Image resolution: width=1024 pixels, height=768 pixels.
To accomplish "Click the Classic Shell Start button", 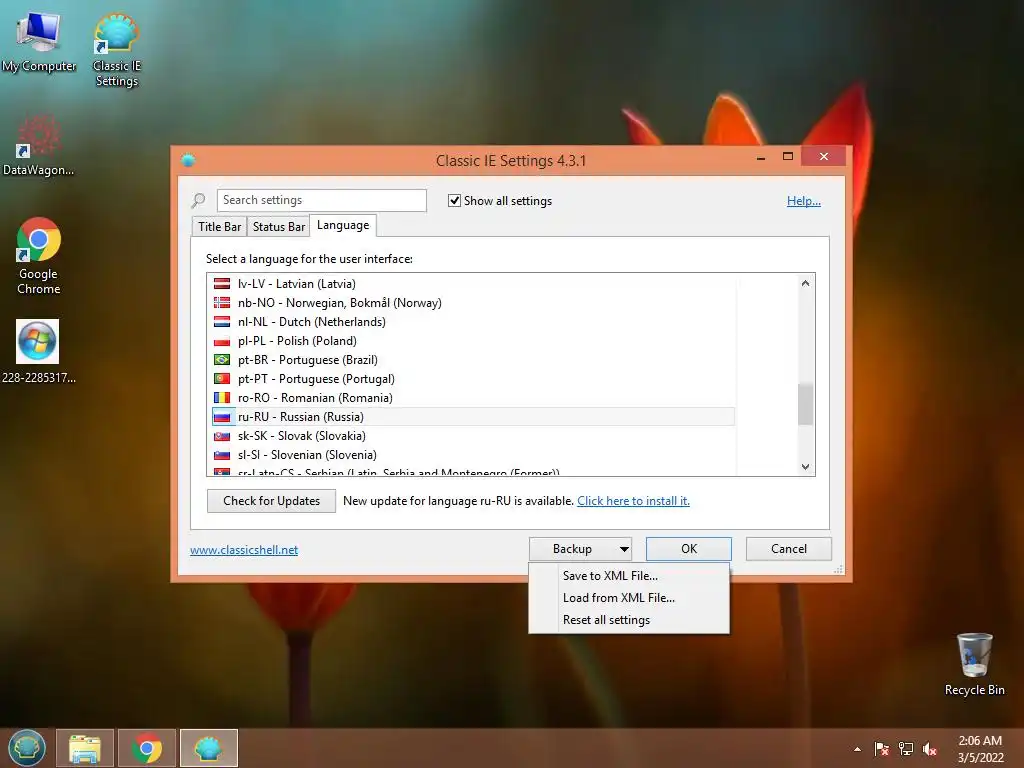I will (x=26, y=748).
